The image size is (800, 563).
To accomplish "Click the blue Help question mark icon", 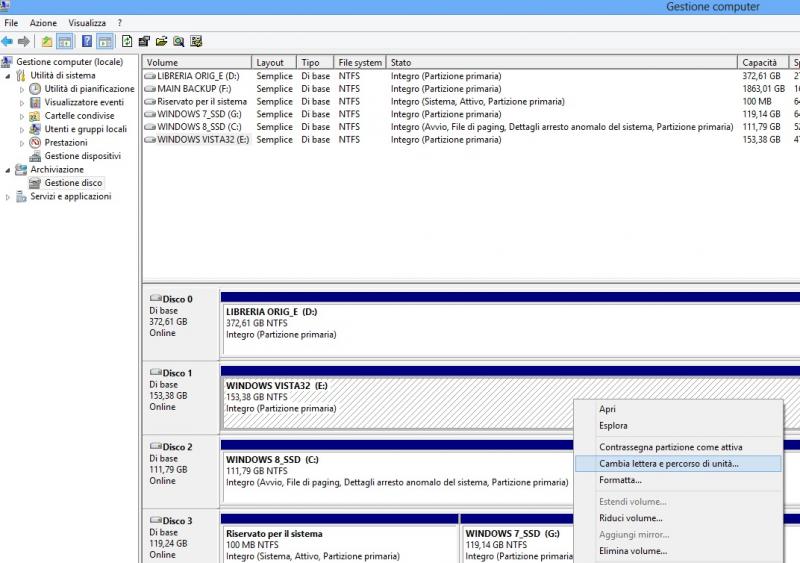I will [87, 41].
